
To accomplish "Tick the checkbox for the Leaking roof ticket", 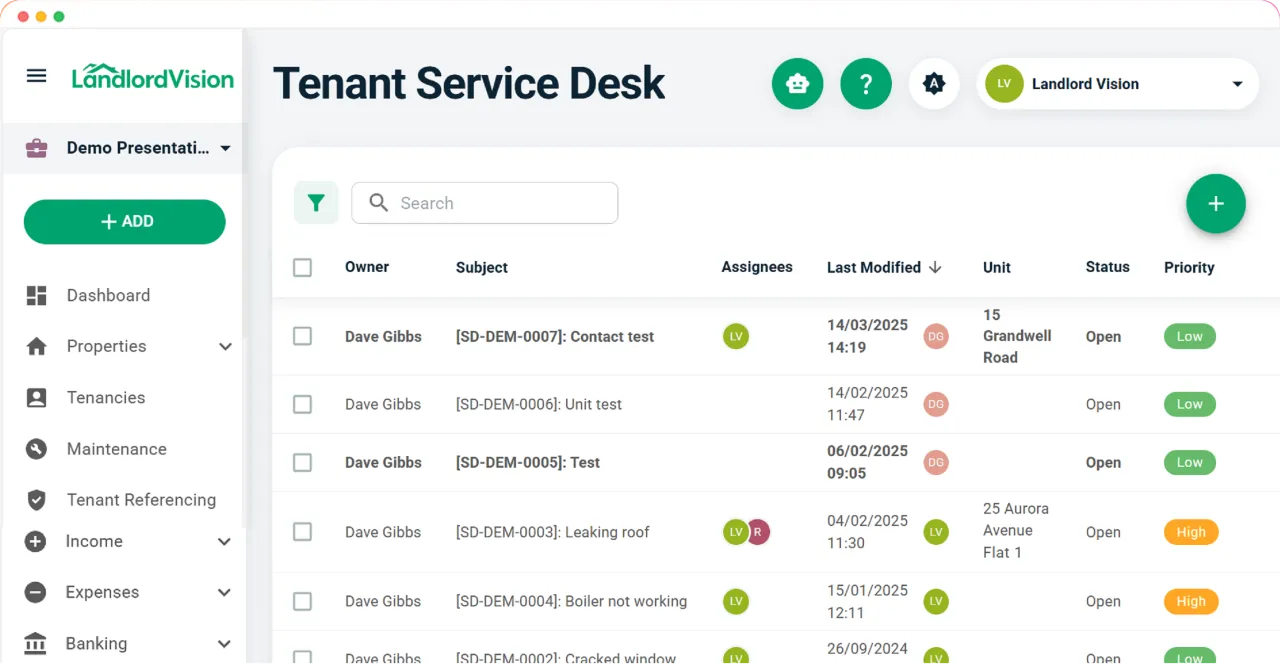I will tap(302, 532).
